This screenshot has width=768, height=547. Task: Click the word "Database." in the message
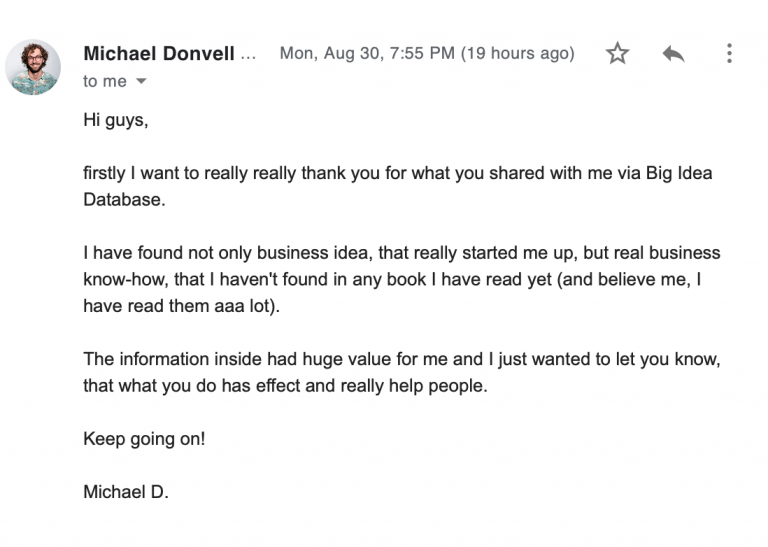point(124,200)
